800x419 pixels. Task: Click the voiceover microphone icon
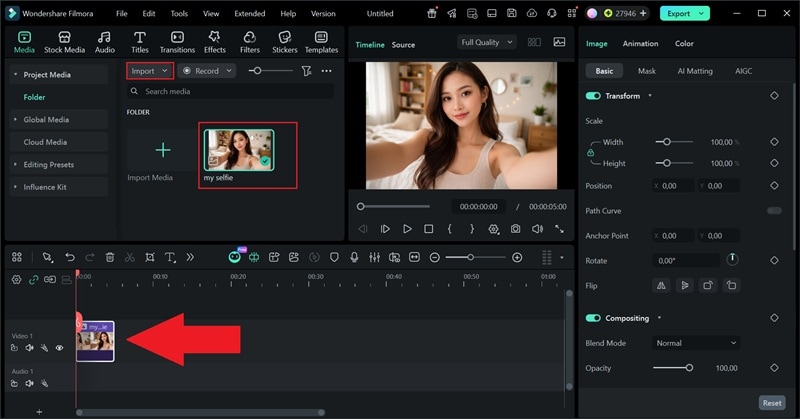pyautogui.click(x=354, y=257)
